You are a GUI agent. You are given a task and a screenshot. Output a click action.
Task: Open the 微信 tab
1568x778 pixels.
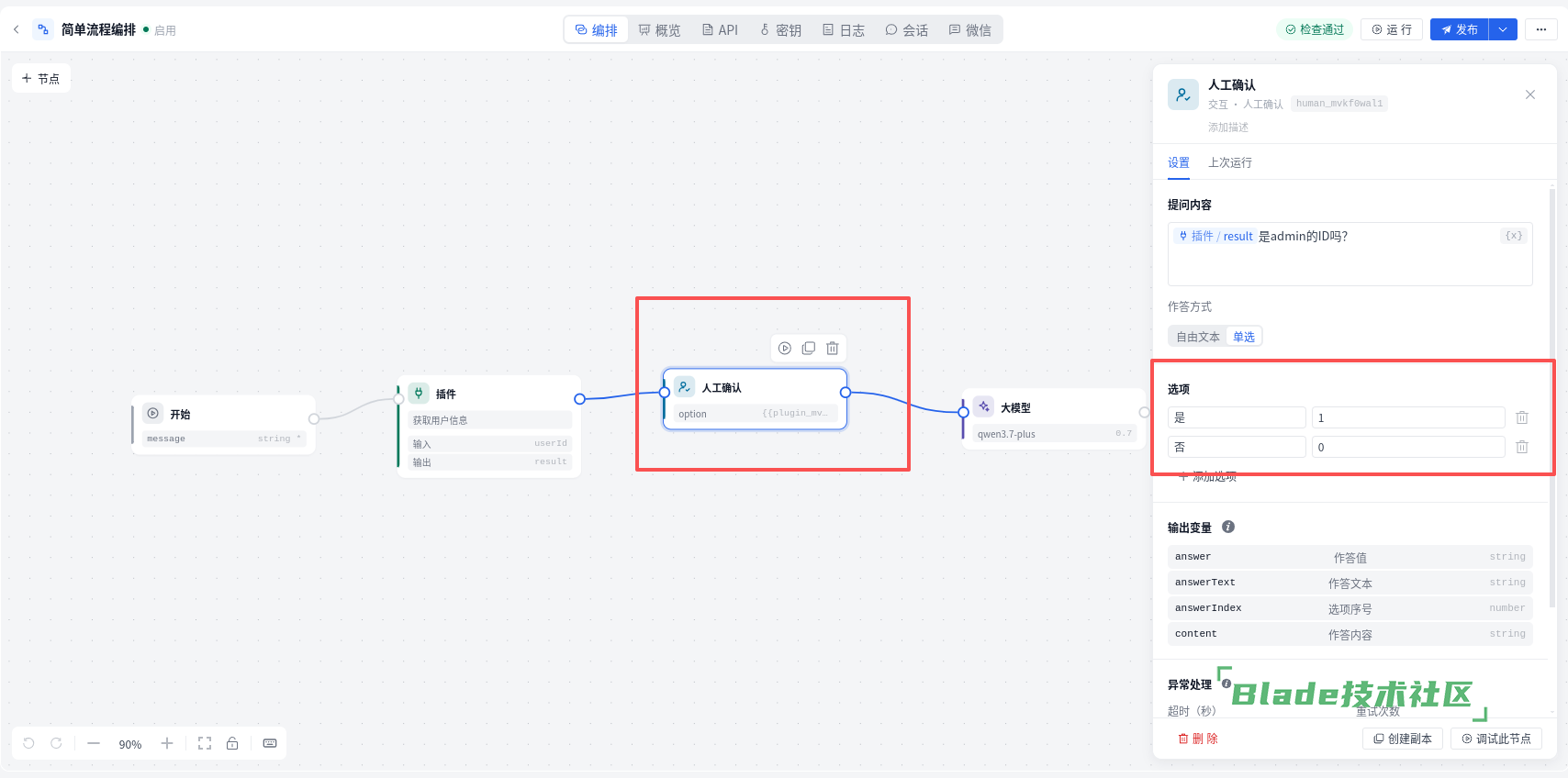(969, 30)
